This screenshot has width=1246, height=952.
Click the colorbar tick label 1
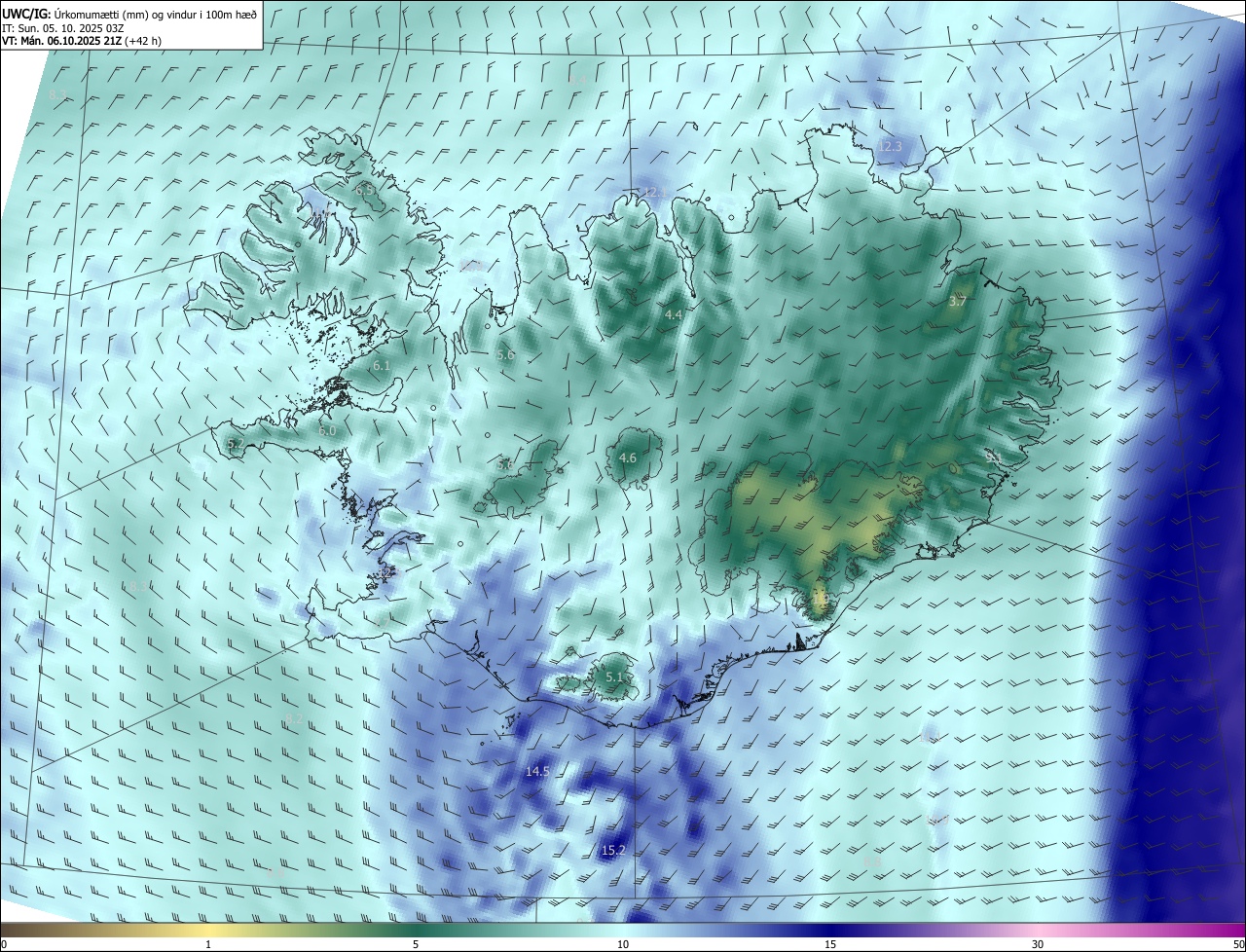click(x=208, y=944)
